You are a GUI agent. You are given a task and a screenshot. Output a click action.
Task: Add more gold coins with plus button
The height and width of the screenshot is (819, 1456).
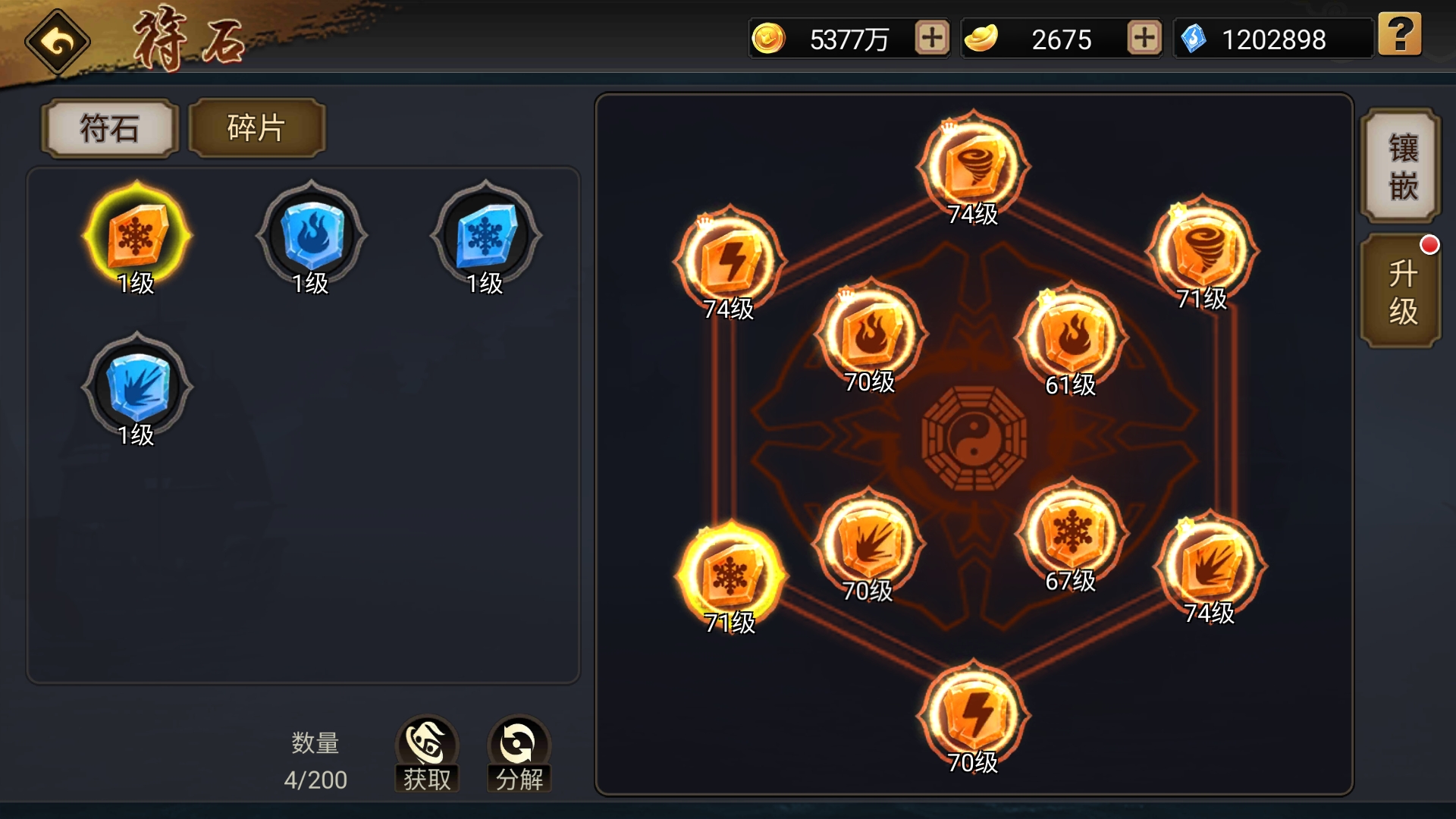(932, 37)
